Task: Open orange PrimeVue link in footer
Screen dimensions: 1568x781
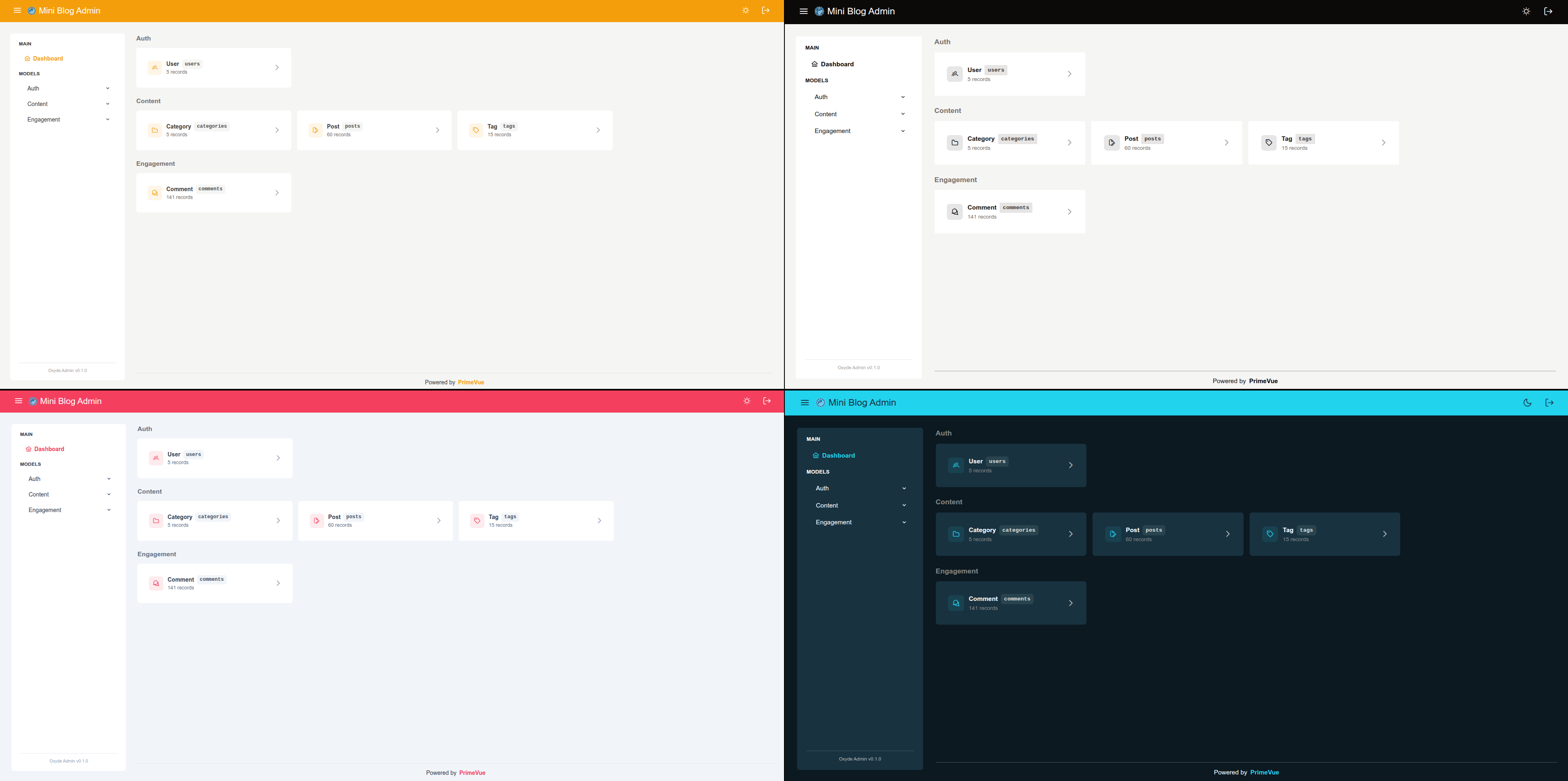Action: (471, 382)
